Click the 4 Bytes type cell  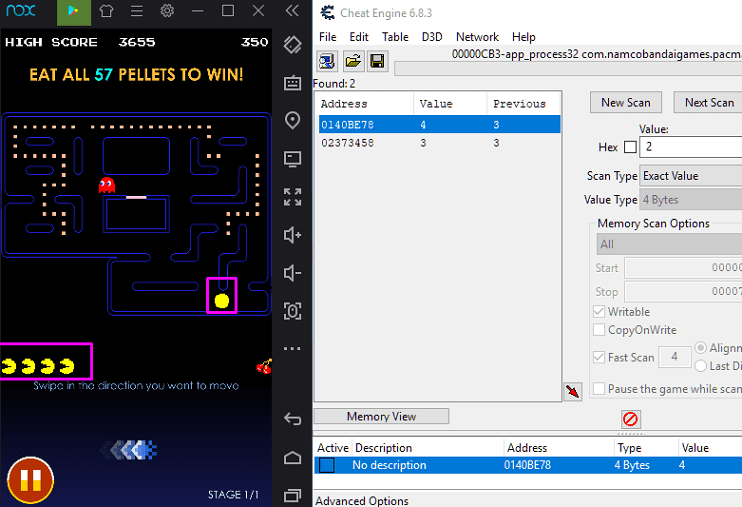(632, 465)
